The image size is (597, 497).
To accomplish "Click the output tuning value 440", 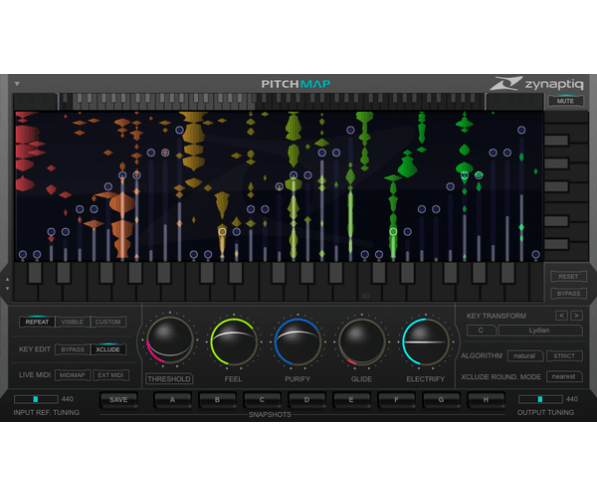I will (x=572, y=399).
